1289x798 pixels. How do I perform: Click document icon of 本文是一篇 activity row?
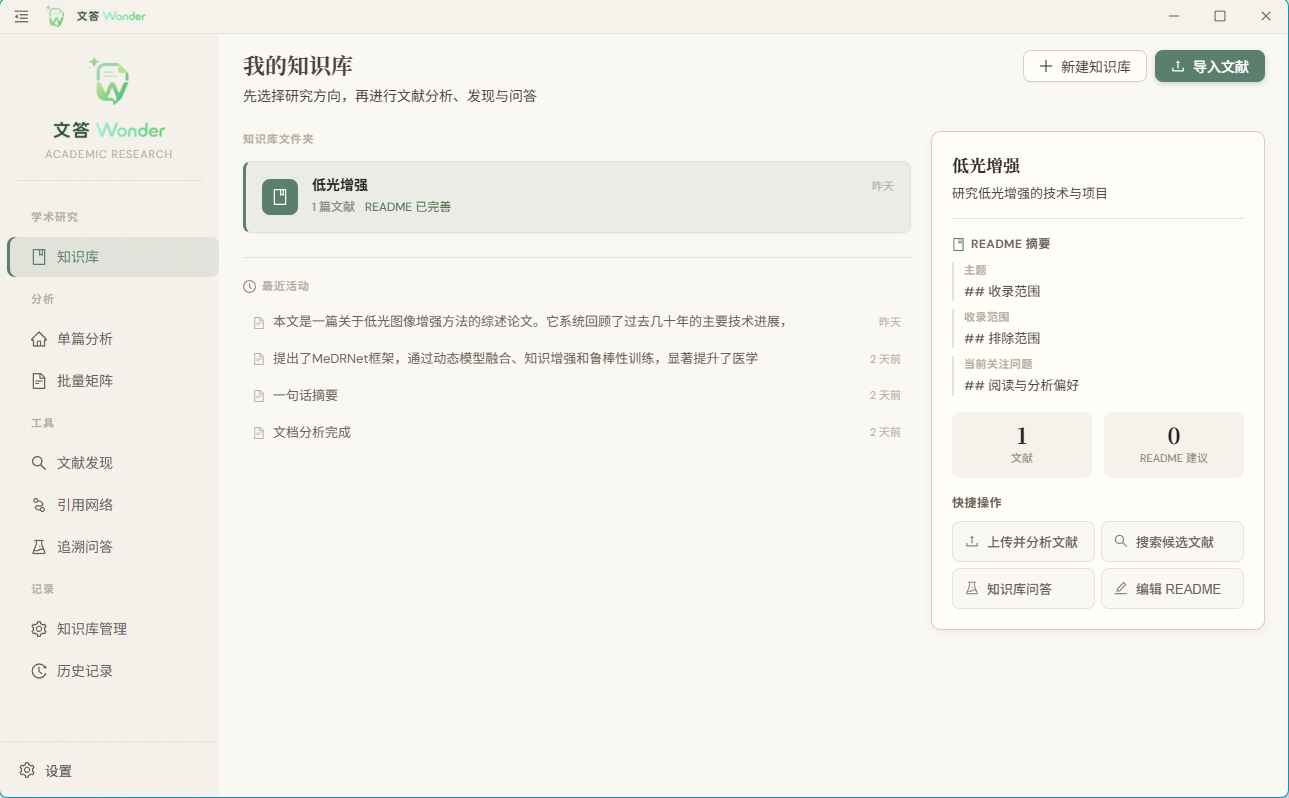[x=259, y=322]
